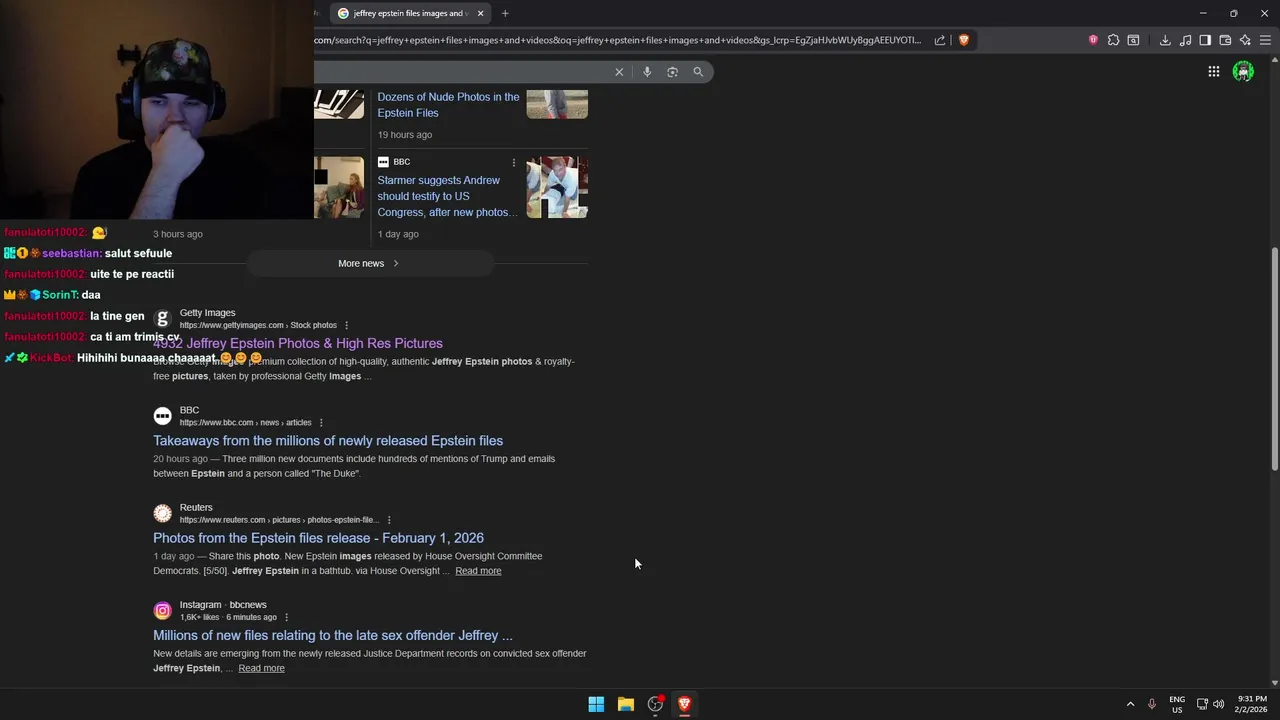1280x720 pixels.
Task: Clear the search box with X icon
Action: click(619, 72)
